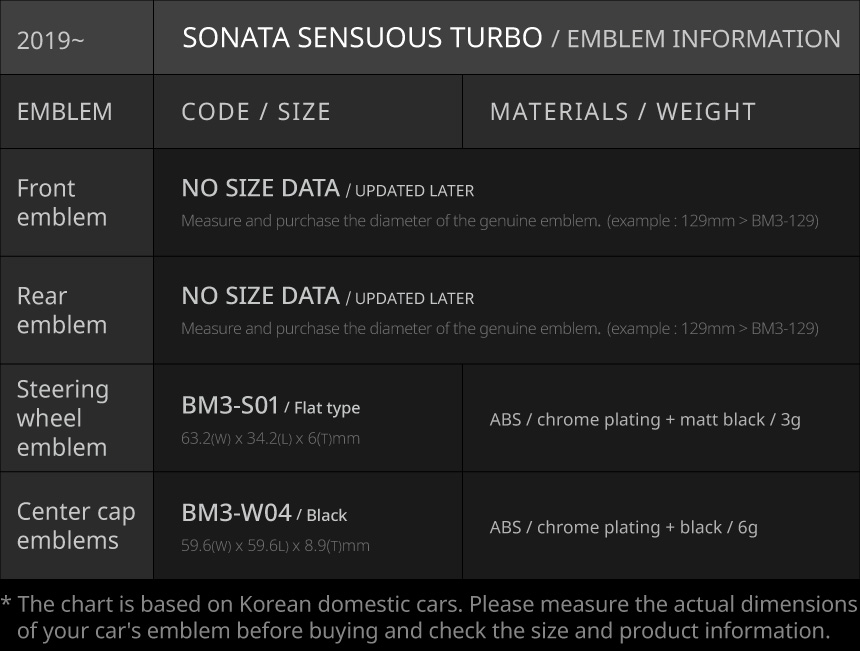Click the EMBLEM INFORMATION heading text
The image size is (860, 651).
(703, 39)
